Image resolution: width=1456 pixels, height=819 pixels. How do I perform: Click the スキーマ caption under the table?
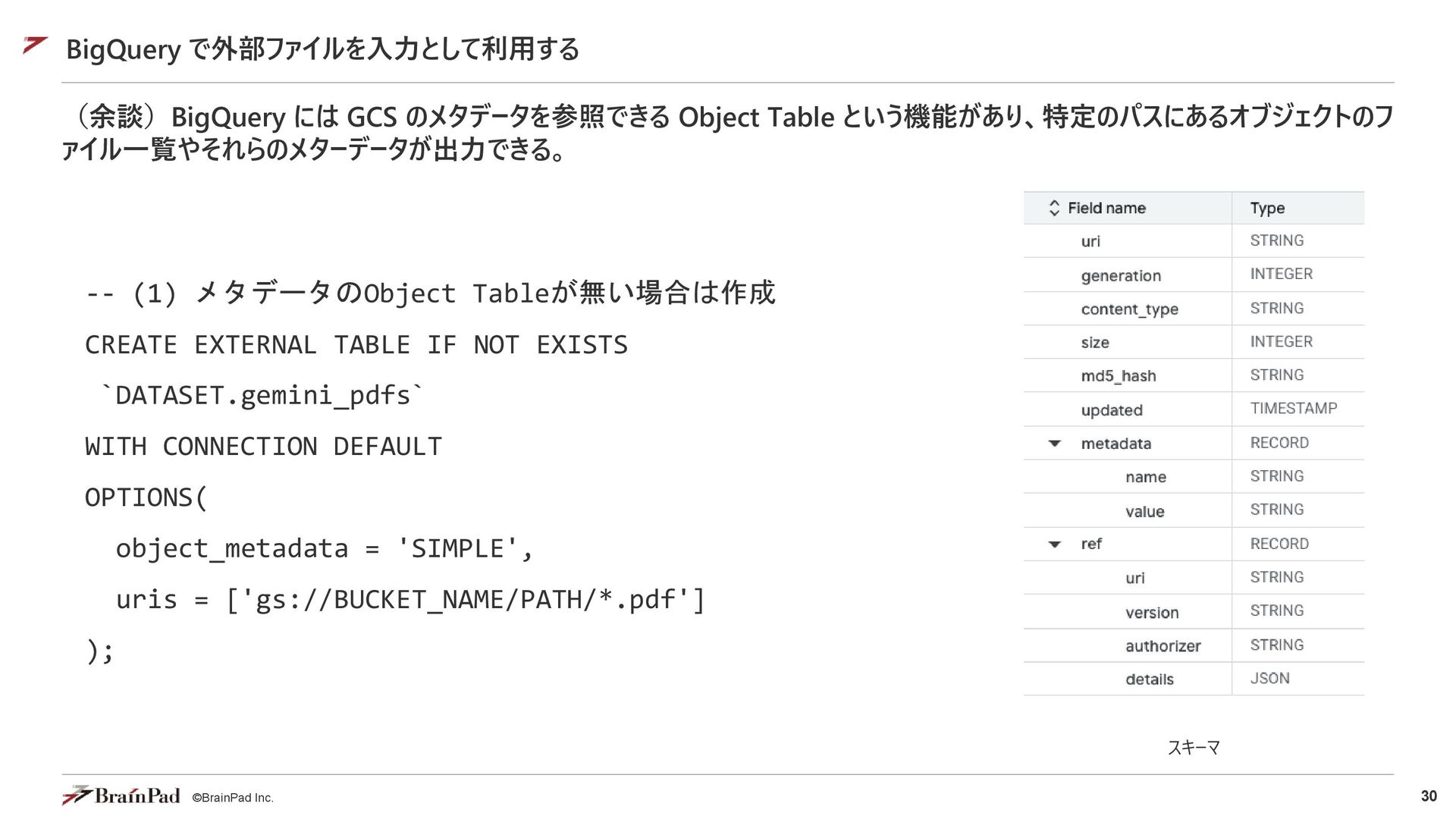pos(1194,748)
